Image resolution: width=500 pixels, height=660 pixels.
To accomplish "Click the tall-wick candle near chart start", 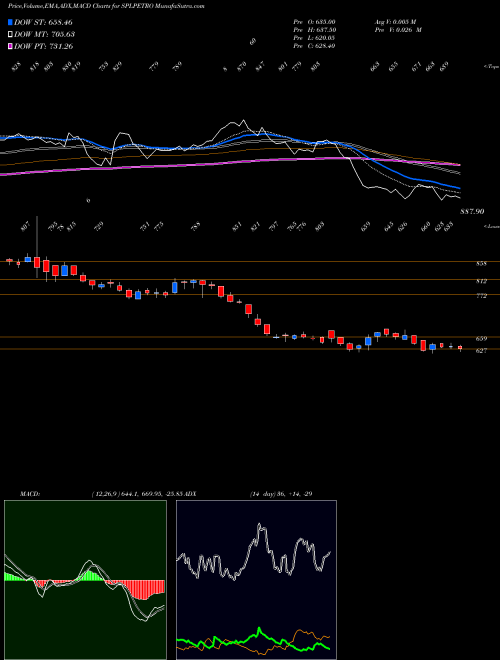I will click(37, 248).
